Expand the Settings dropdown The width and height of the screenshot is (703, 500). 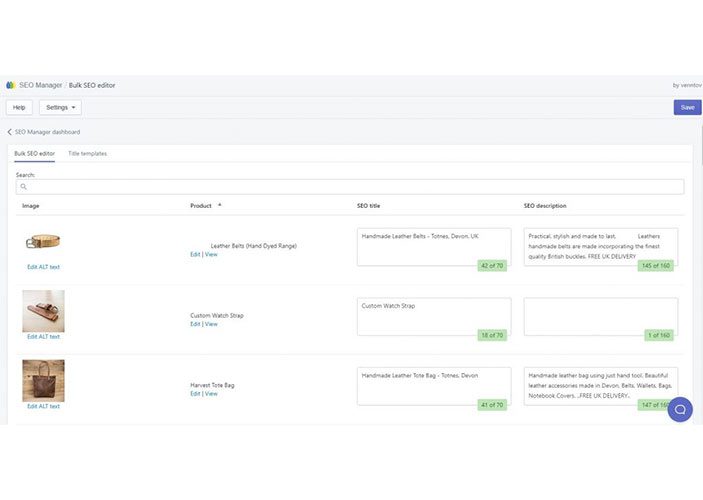click(x=61, y=107)
